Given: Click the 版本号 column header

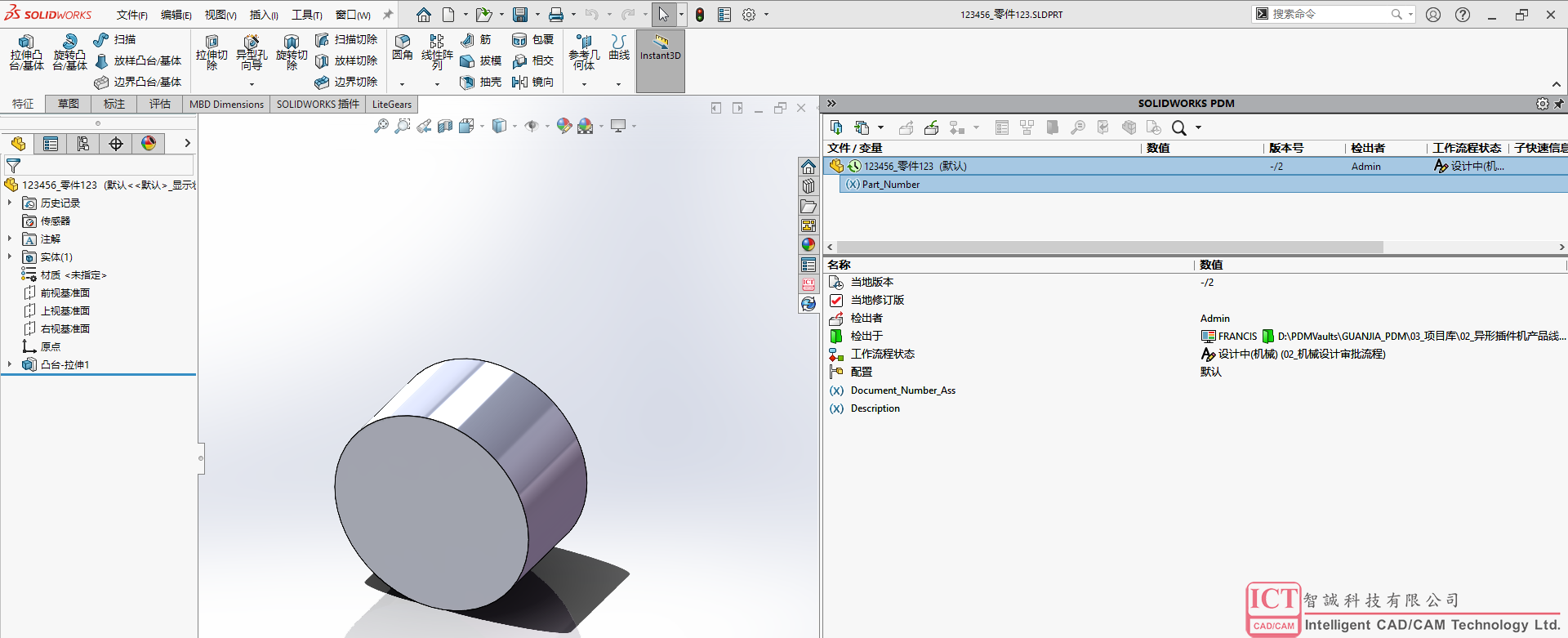Looking at the screenshot, I should (x=1286, y=148).
